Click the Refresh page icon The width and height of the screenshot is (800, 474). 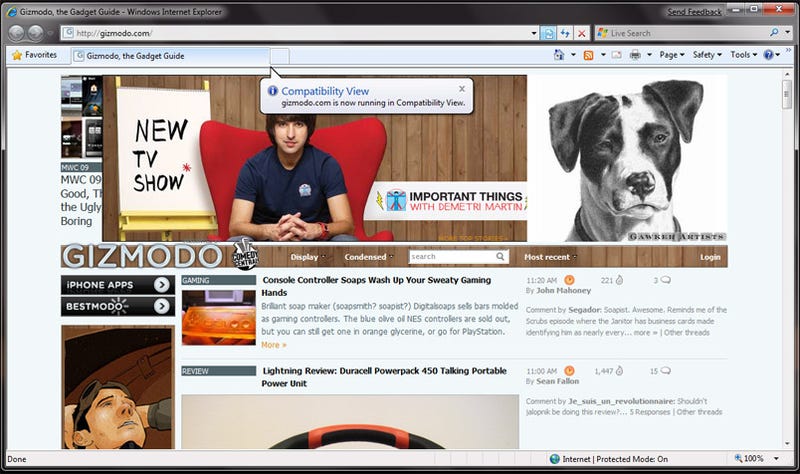click(x=564, y=33)
